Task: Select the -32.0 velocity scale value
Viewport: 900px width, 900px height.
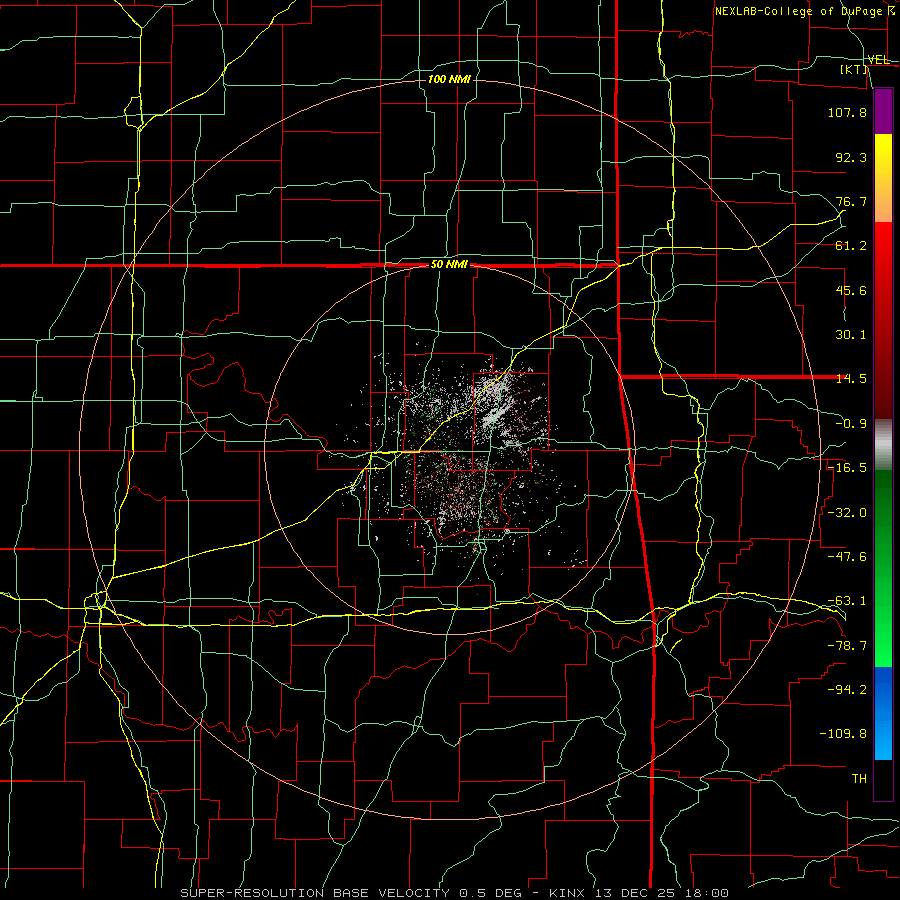Action: coord(847,513)
